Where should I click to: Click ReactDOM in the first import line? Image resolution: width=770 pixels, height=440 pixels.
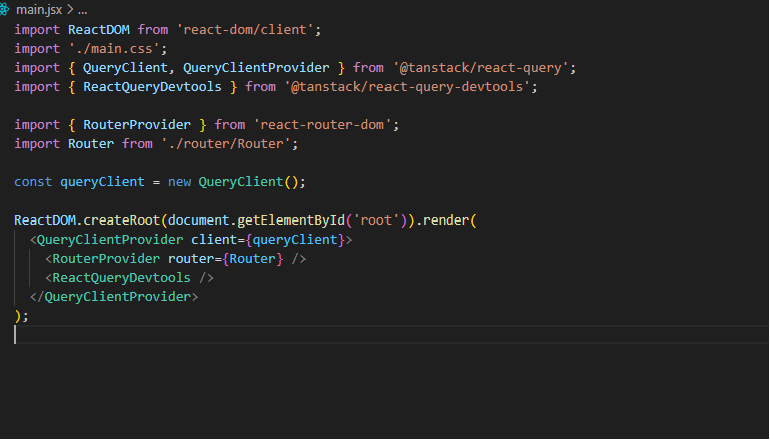click(99, 29)
